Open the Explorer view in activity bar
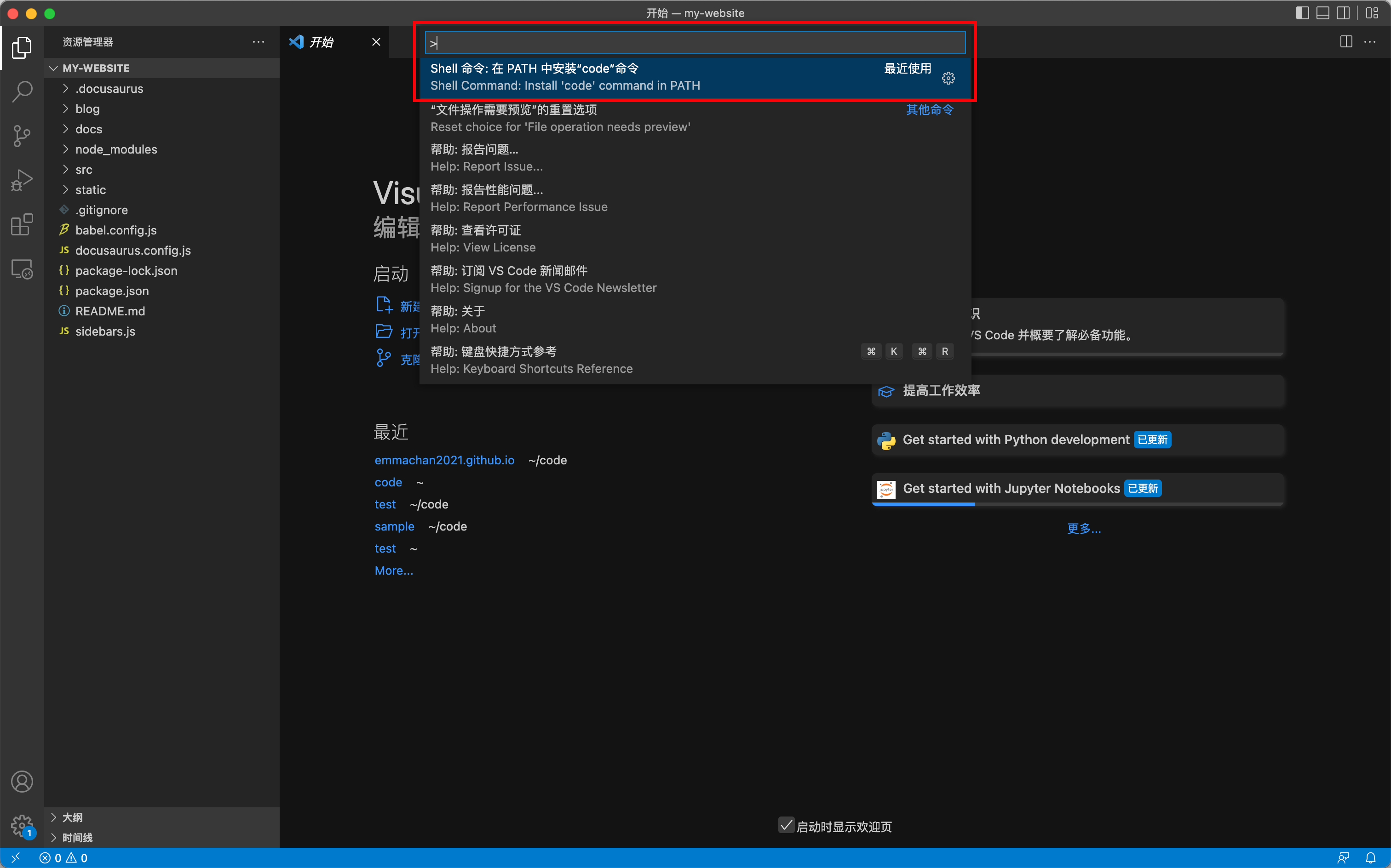1391x868 pixels. 22,48
